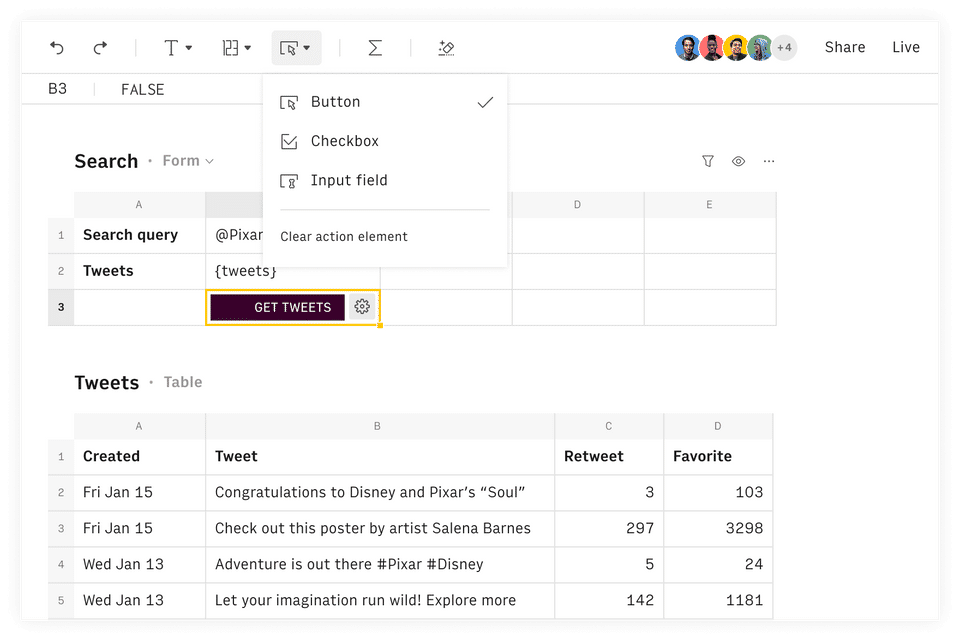Select the Button action element option
Image resolution: width=960 pixels, height=640 pixels.
pyautogui.click(x=335, y=102)
